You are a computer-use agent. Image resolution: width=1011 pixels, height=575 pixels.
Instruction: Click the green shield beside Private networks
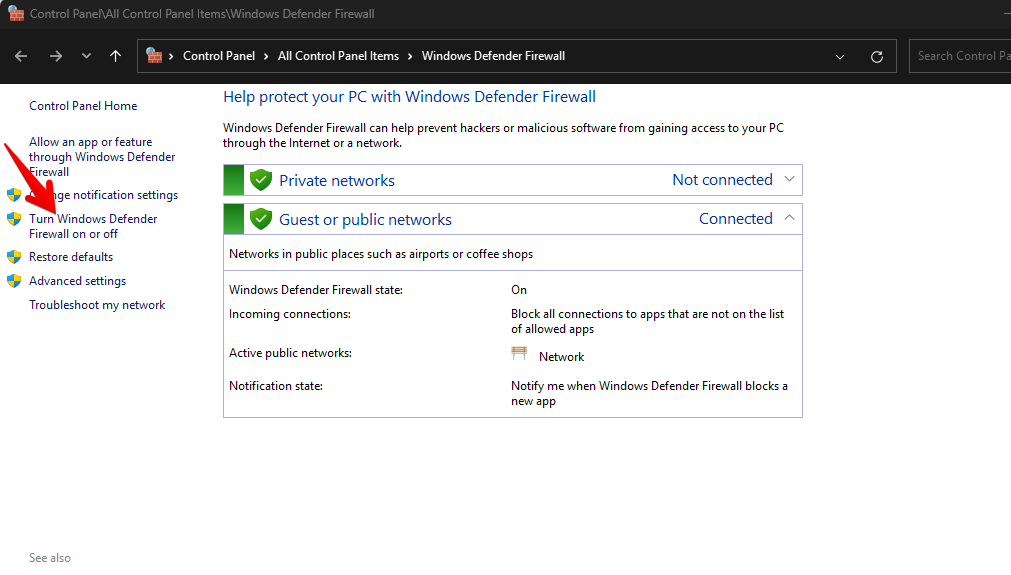tap(261, 180)
